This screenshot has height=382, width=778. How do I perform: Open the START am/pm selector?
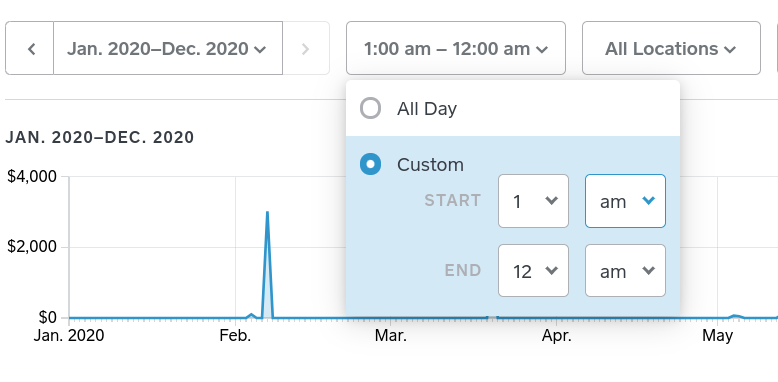click(x=625, y=201)
